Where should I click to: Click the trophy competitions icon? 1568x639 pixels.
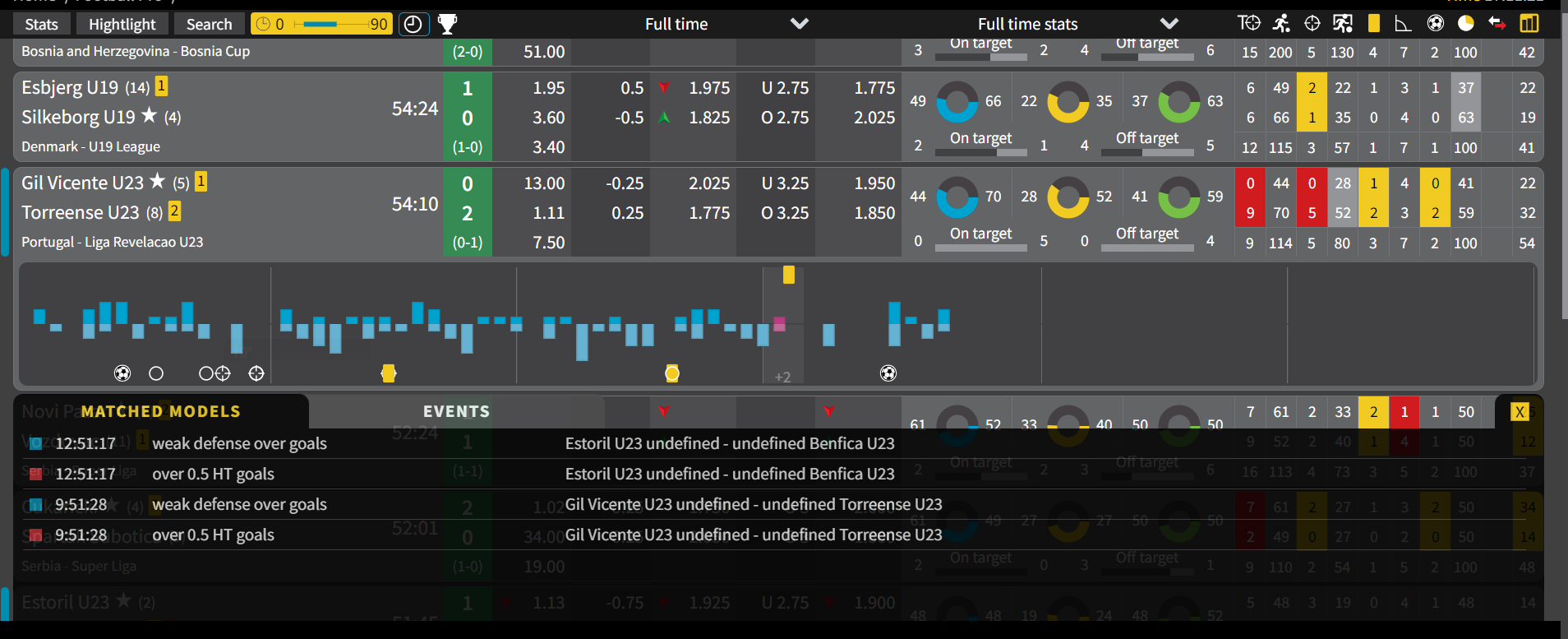[x=447, y=24]
